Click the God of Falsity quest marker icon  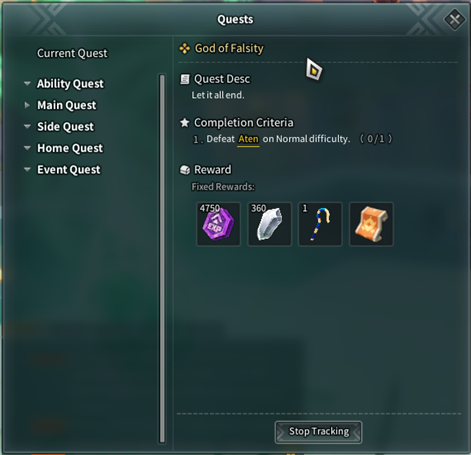185,49
